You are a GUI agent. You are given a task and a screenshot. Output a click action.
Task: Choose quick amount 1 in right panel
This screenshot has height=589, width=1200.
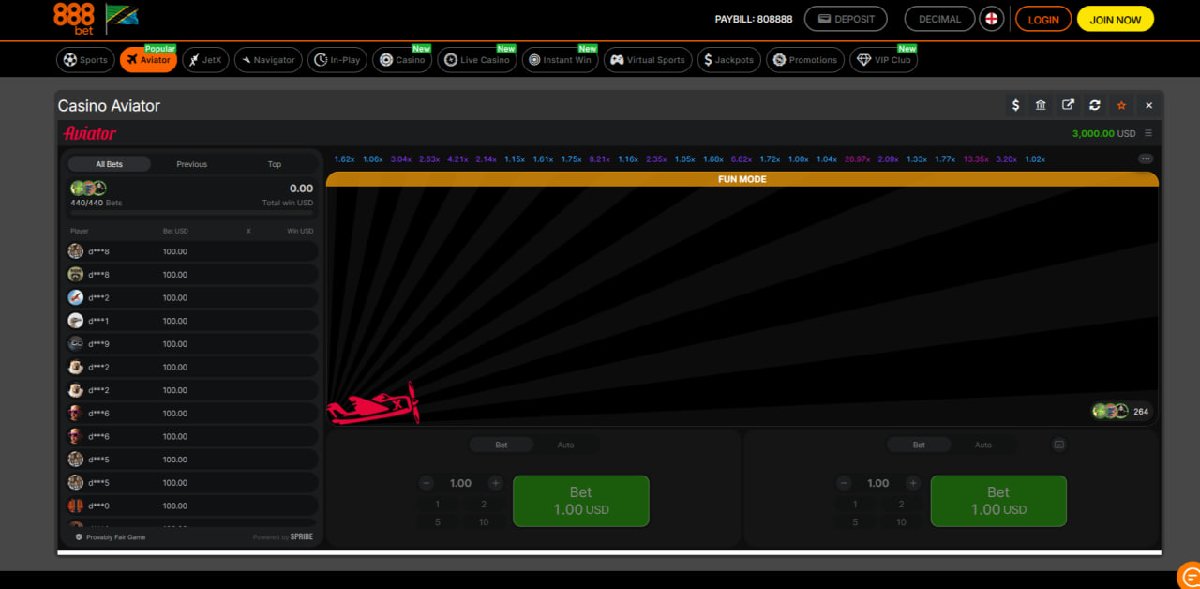point(855,505)
